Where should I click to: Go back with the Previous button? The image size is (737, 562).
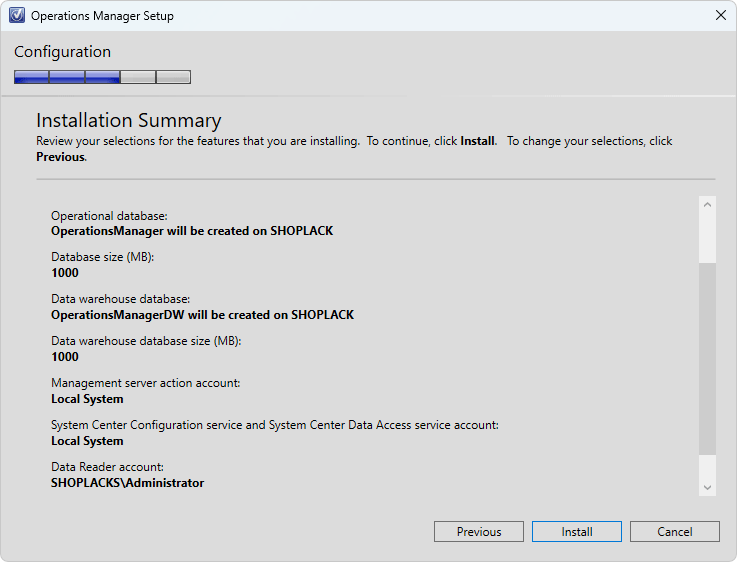point(478,531)
